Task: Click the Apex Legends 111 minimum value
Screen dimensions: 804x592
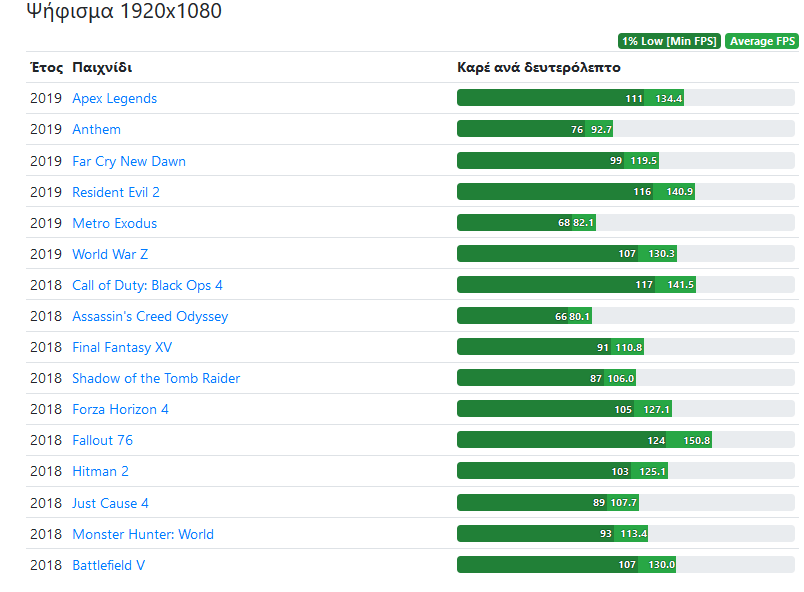Action: point(634,98)
